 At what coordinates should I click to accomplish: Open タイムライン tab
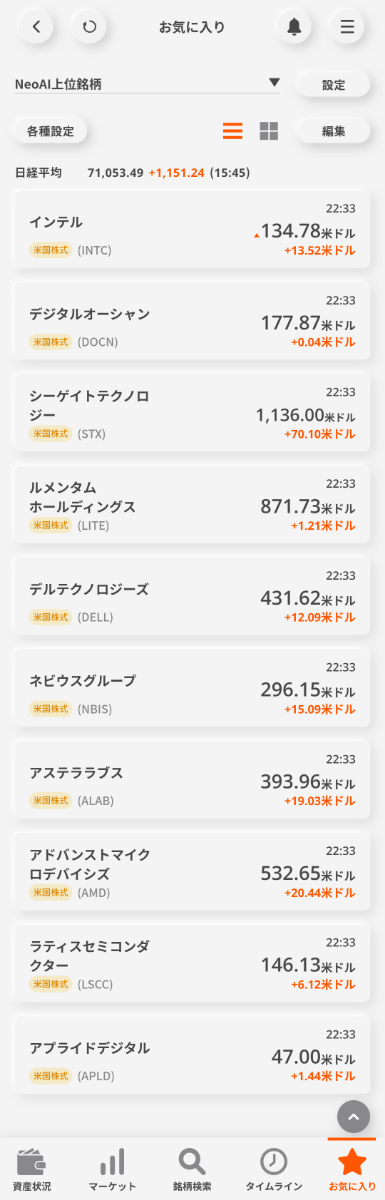coord(273,1169)
